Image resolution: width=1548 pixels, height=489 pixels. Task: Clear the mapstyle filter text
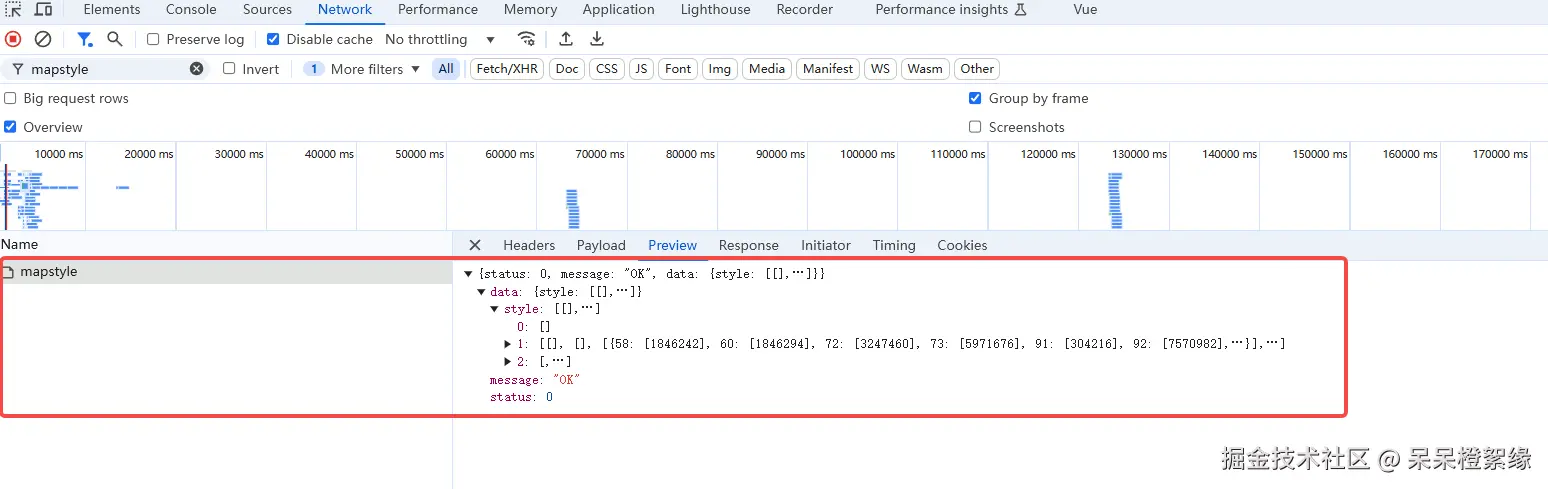click(197, 69)
